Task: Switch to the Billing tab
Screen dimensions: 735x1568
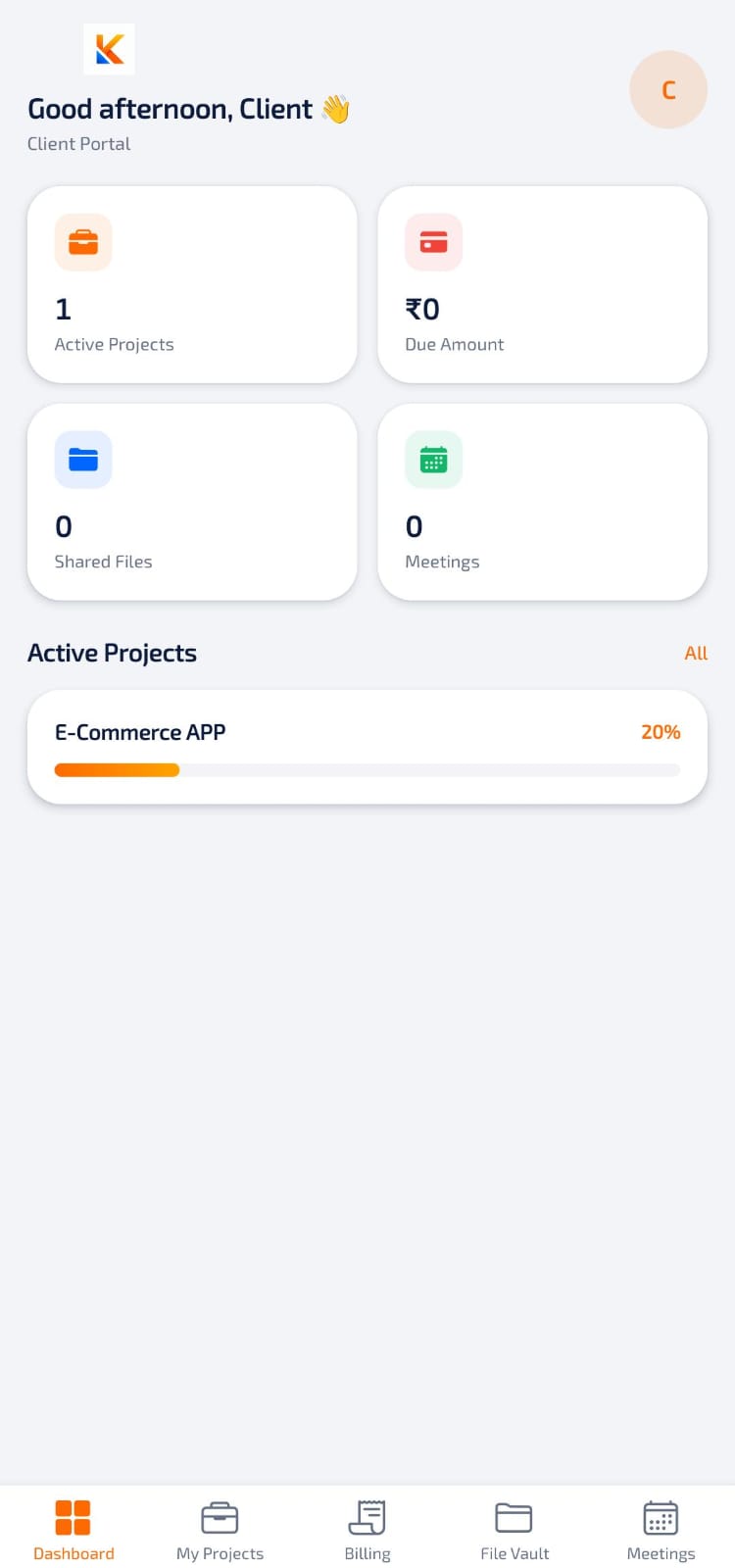Action: pyautogui.click(x=367, y=1531)
